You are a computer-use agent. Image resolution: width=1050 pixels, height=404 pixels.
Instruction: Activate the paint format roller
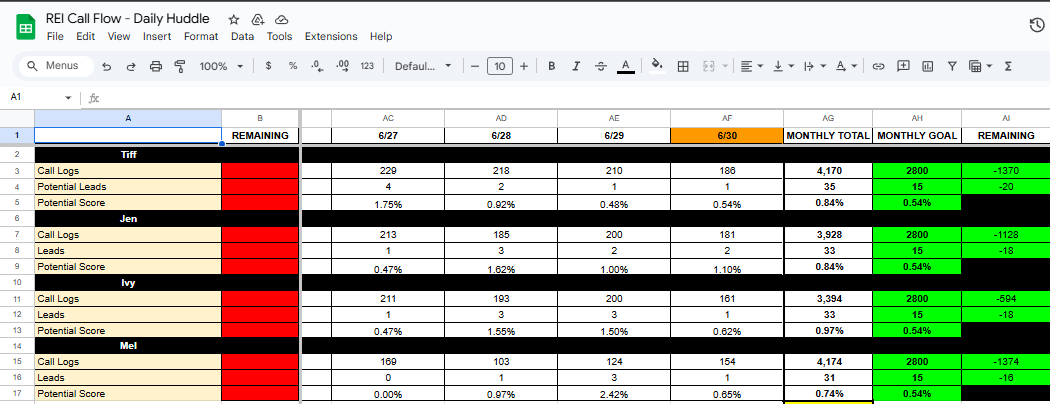click(179, 66)
